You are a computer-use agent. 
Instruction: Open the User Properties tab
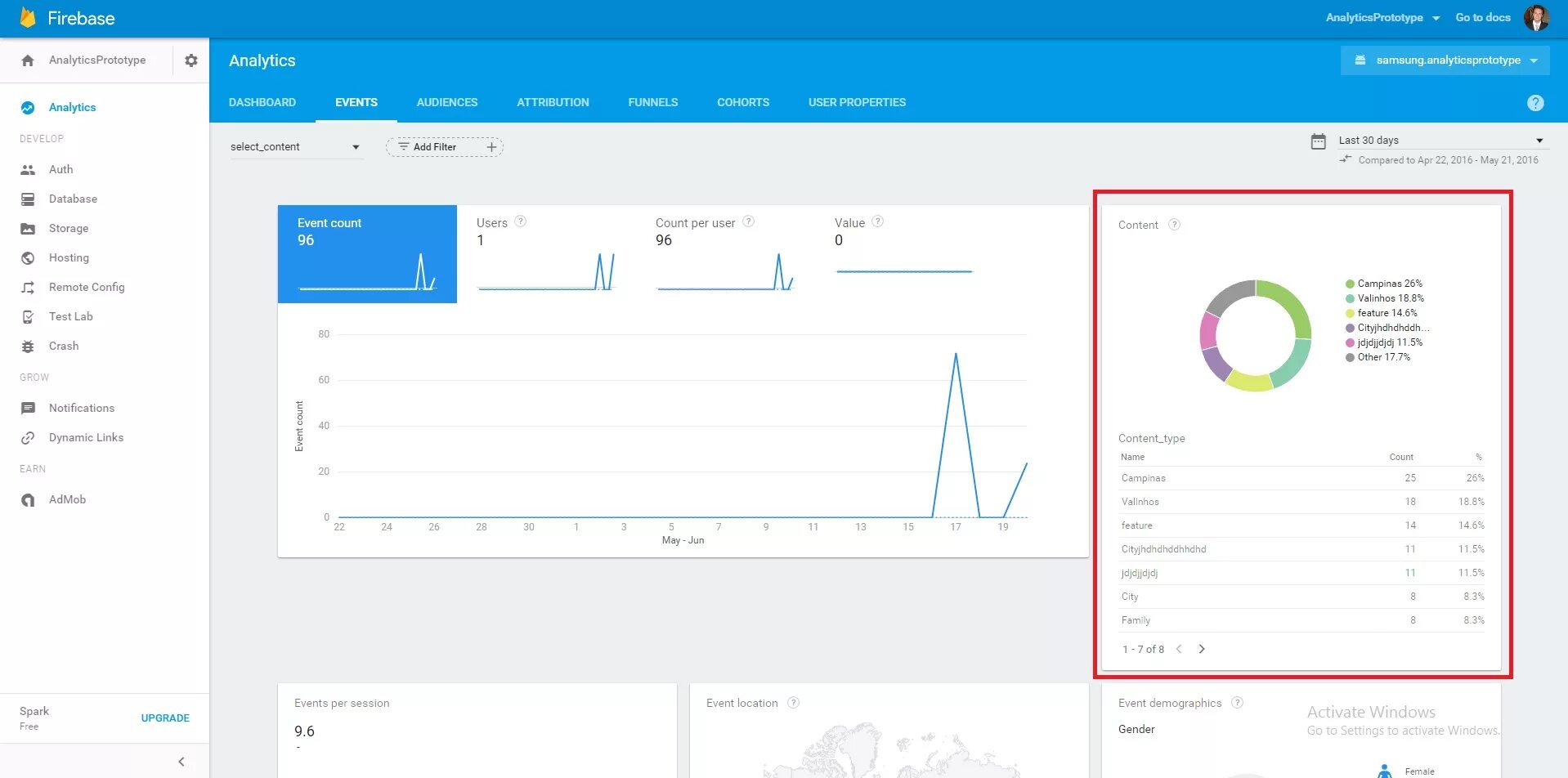857,102
